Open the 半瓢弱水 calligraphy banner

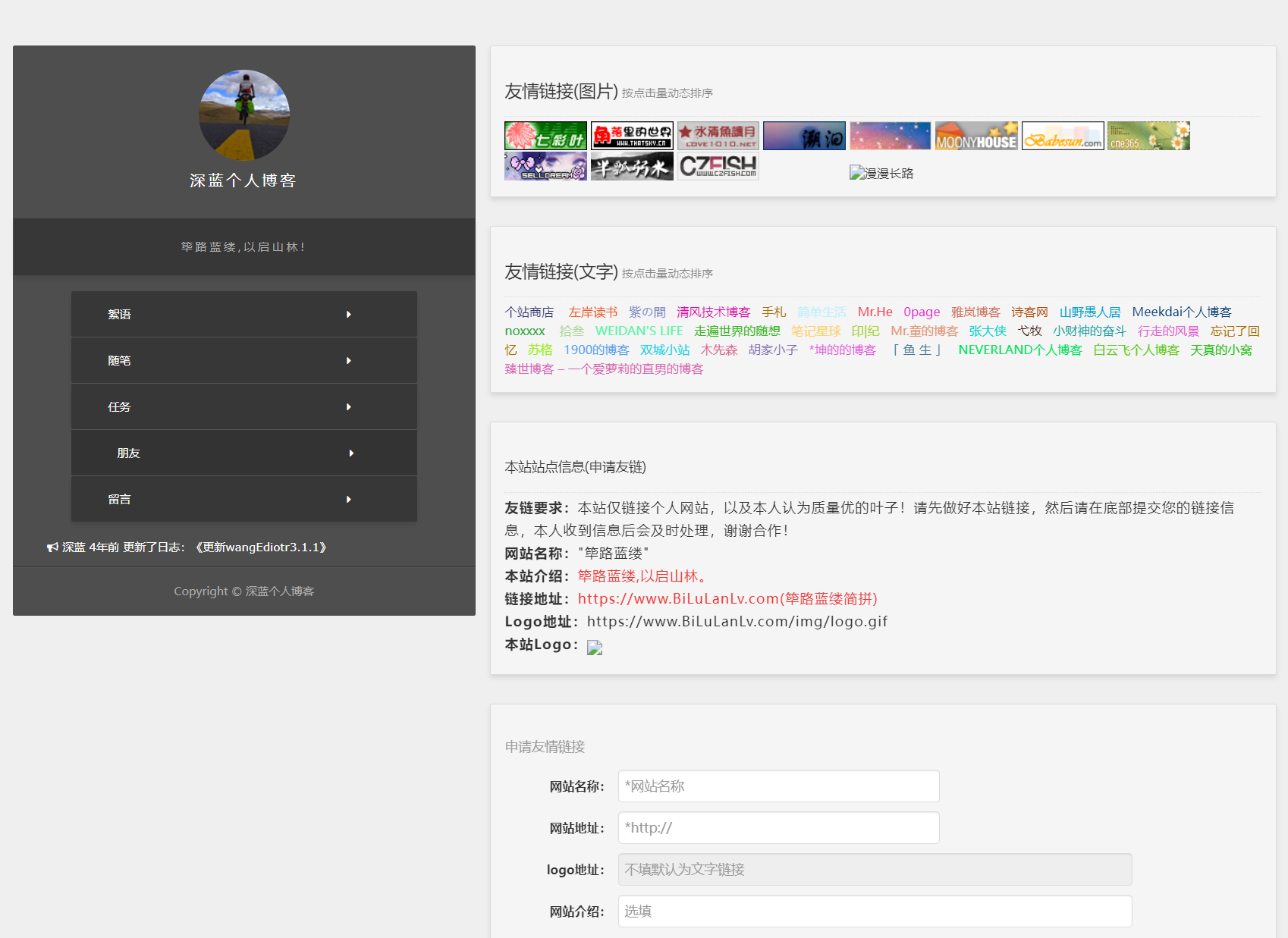point(632,166)
